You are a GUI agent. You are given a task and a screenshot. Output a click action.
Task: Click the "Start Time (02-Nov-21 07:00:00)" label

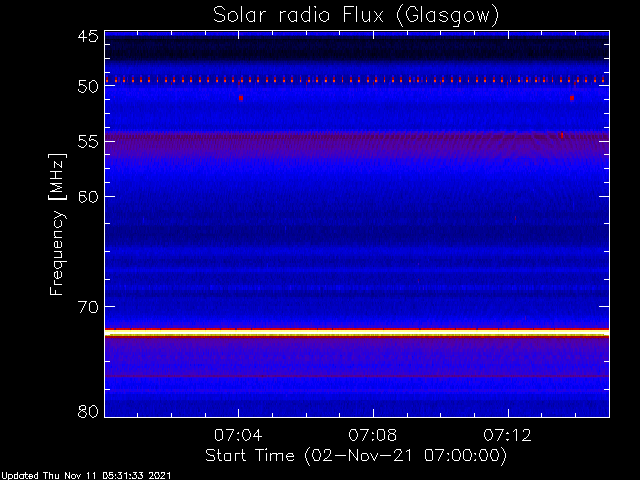[356, 456]
